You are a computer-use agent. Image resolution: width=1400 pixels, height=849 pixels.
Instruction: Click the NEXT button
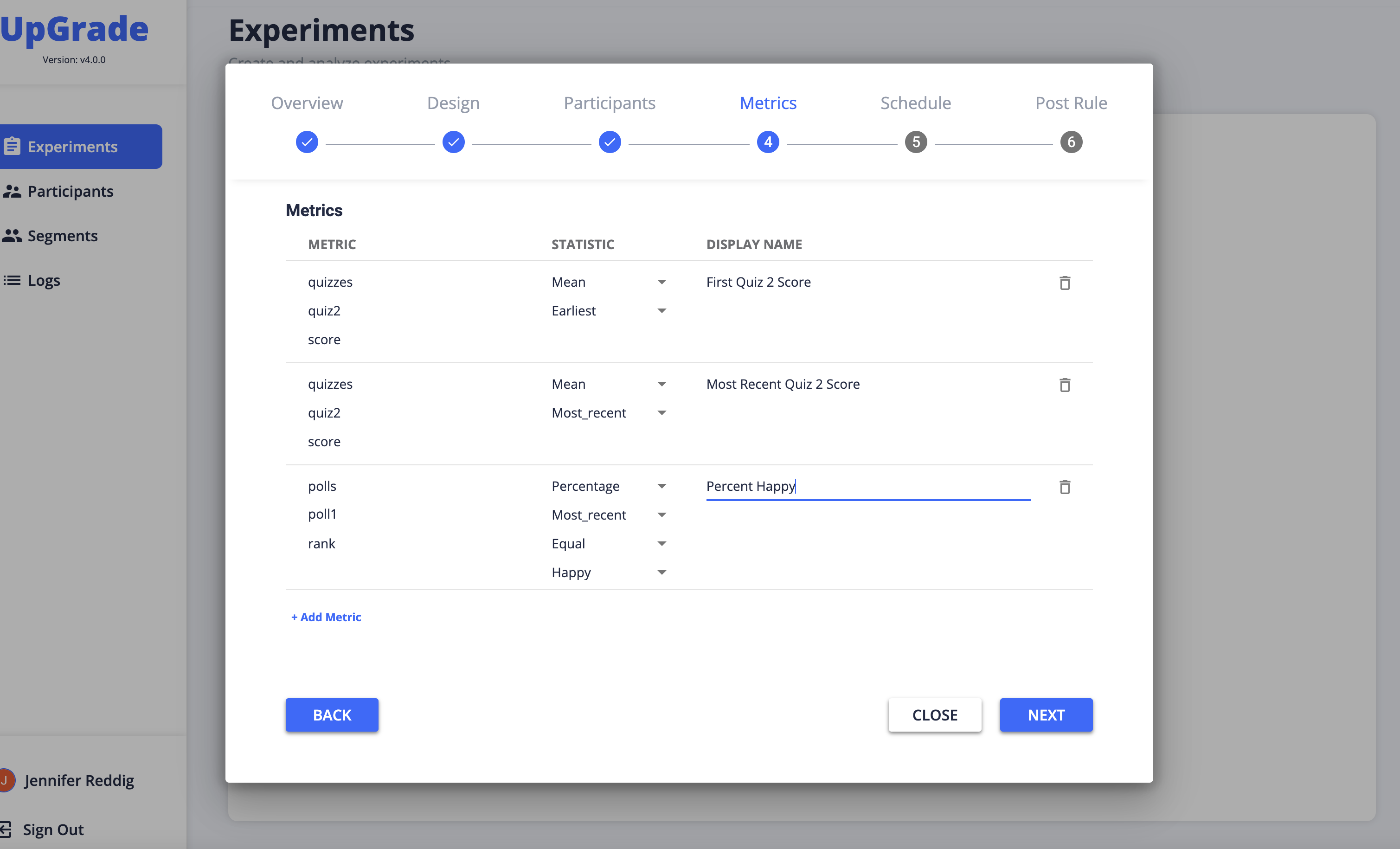pyautogui.click(x=1046, y=715)
